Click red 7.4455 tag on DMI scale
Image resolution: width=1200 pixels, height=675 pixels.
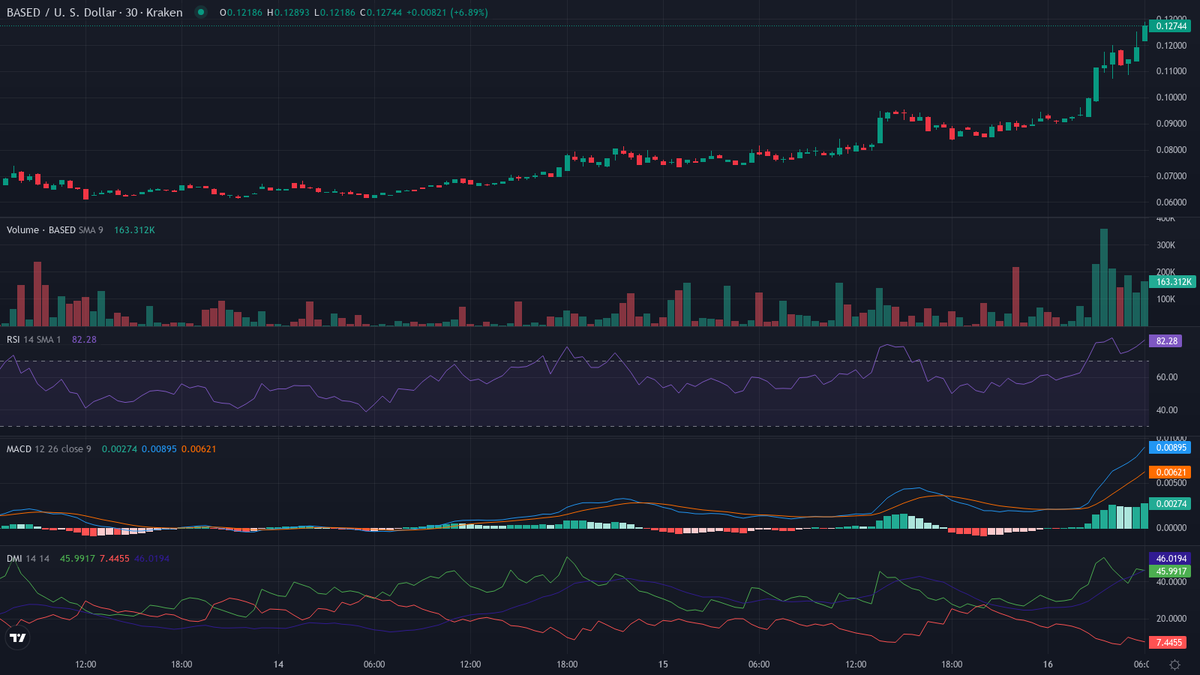(x=1169, y=641)
